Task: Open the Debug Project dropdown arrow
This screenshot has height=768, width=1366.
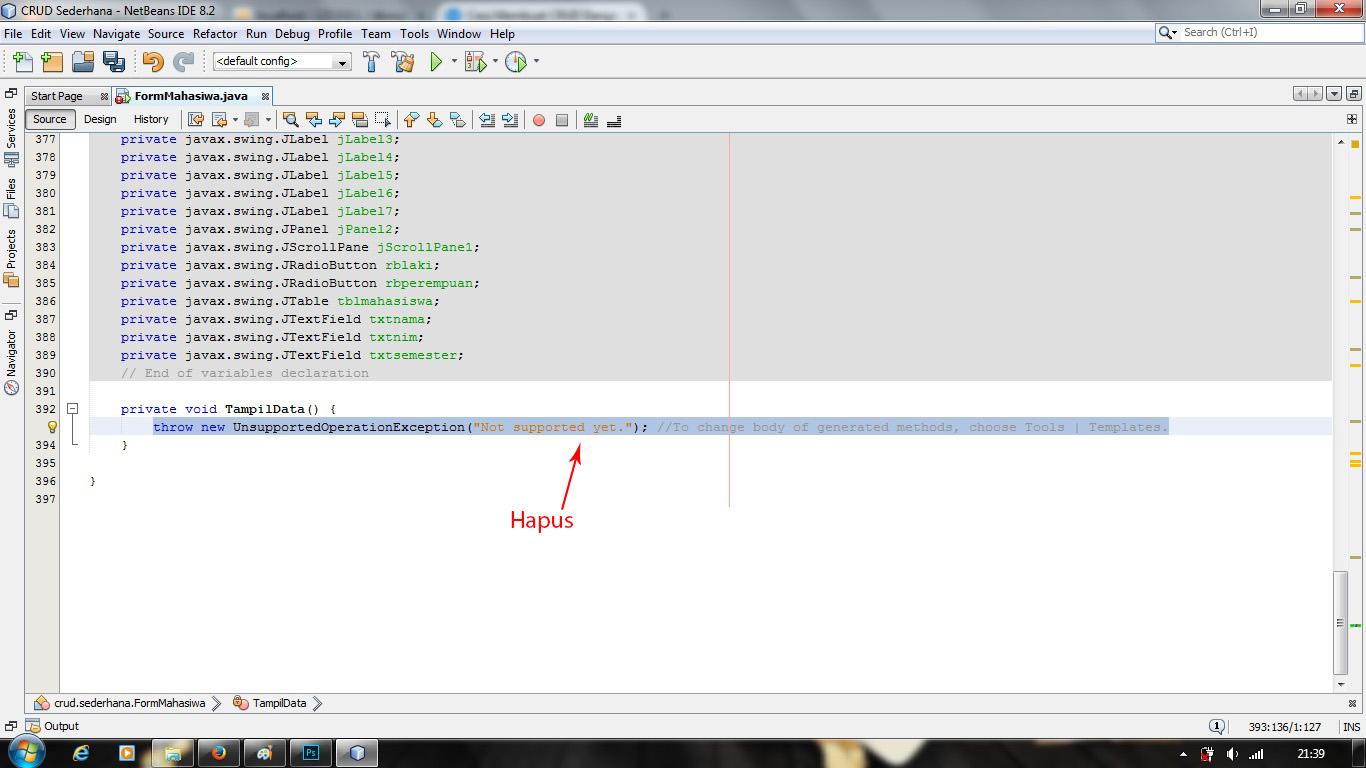Action: 495,62
